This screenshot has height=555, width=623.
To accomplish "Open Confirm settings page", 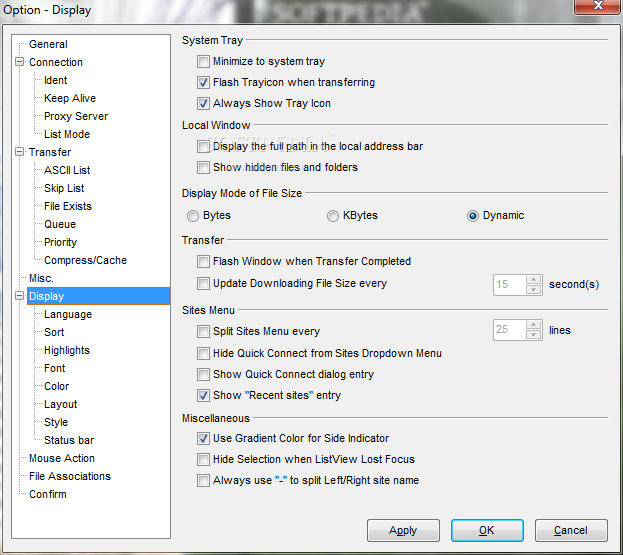I will pos(48,494).
